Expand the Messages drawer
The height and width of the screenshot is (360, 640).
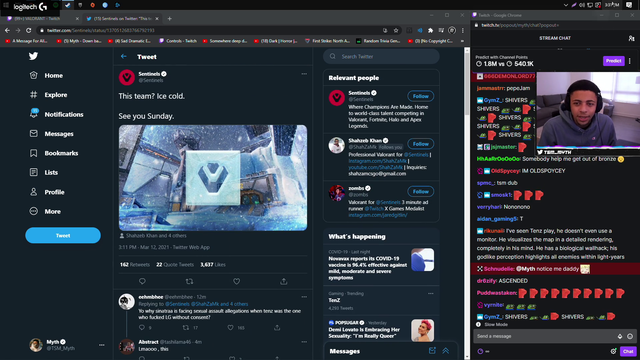446,351
